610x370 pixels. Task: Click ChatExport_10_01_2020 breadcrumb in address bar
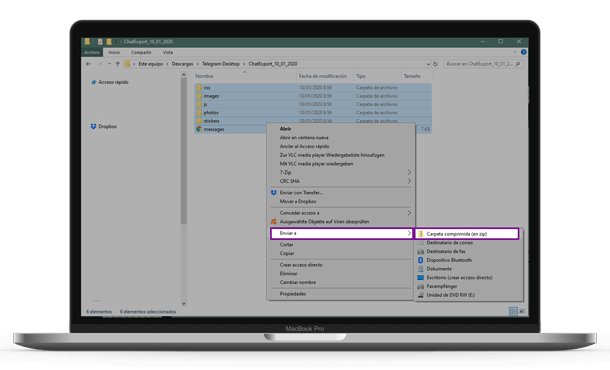tap(273, 64)
